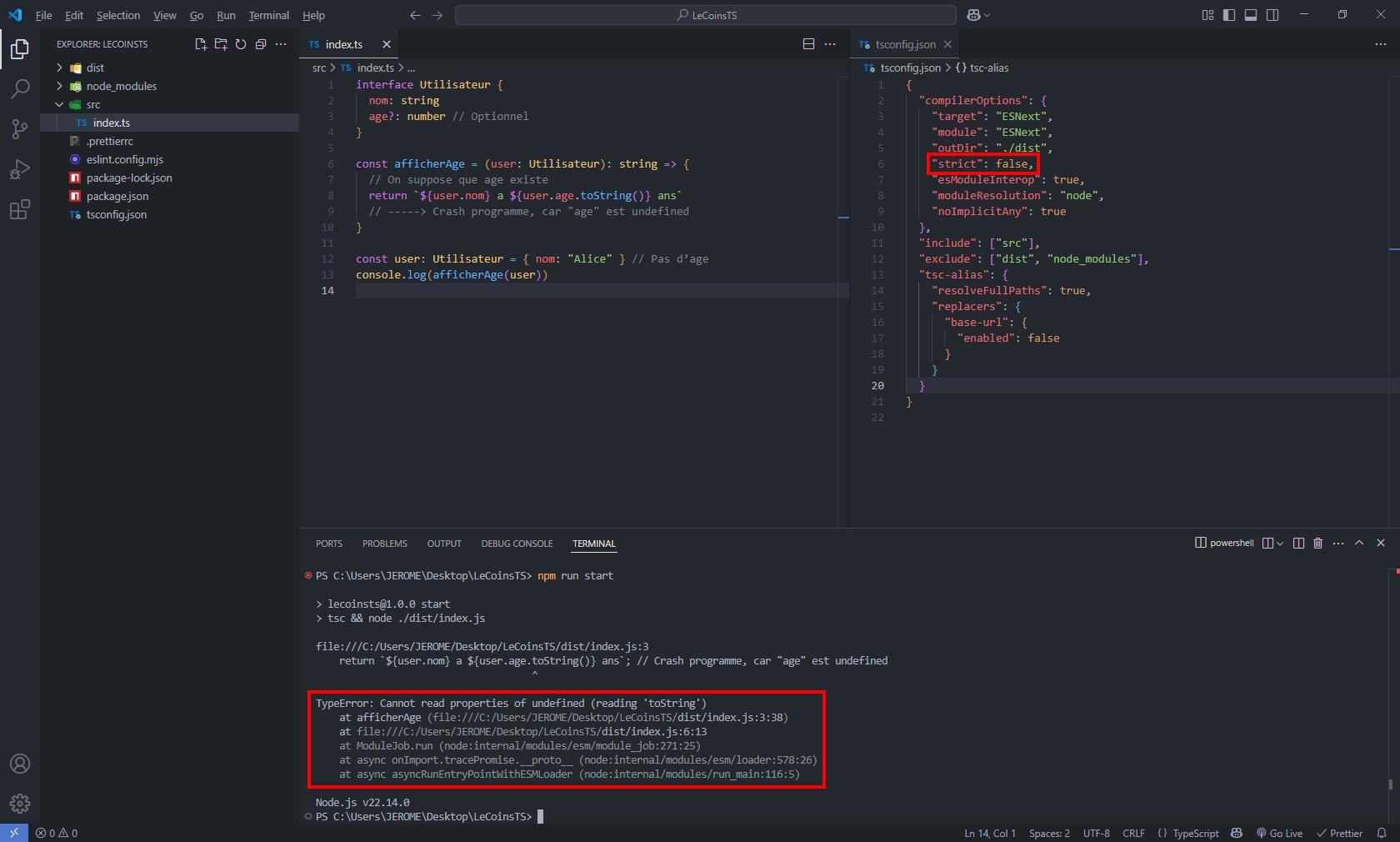
Task: Open package.json in Explorer
Action: tap(117, 196)
